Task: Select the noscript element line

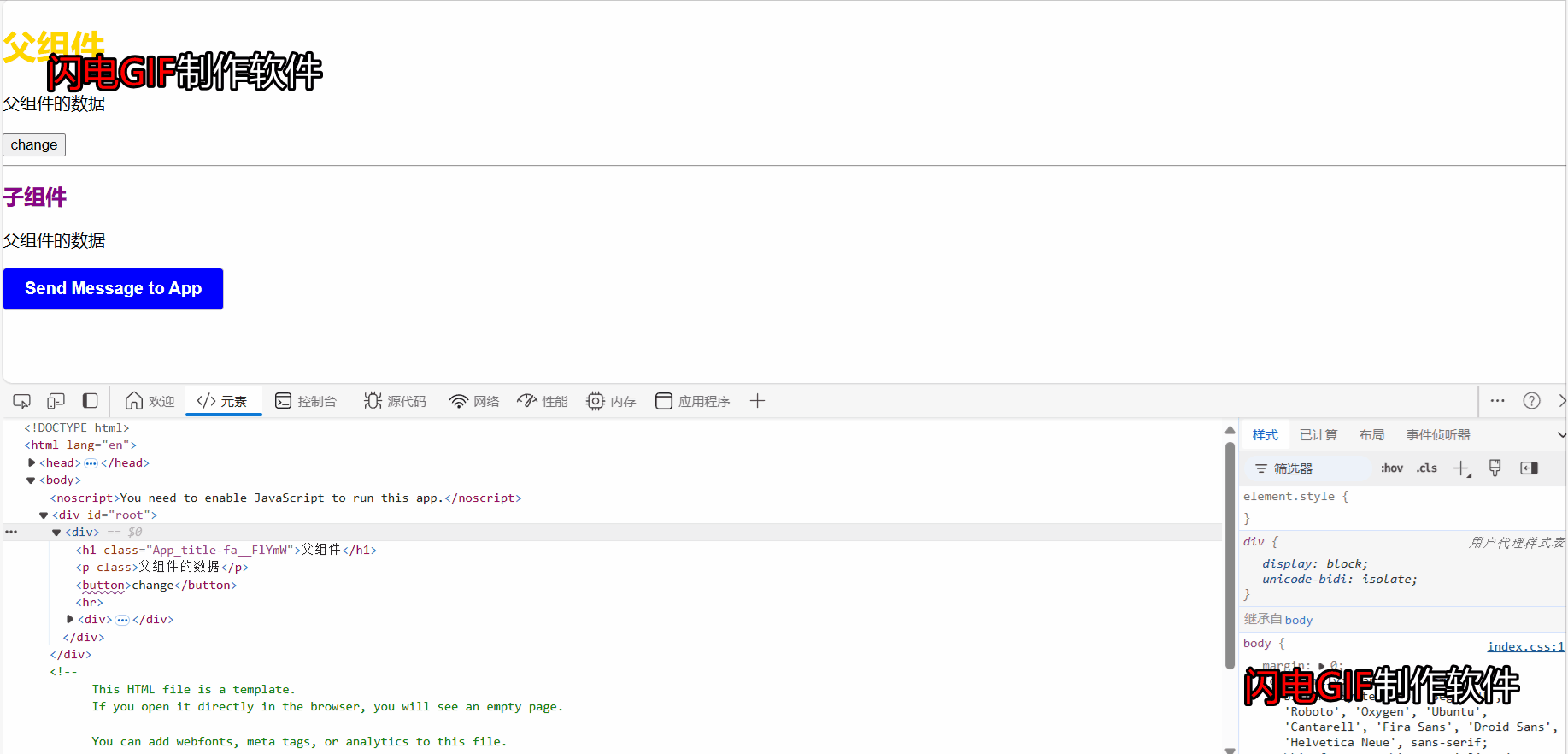Action: [285, 498]
